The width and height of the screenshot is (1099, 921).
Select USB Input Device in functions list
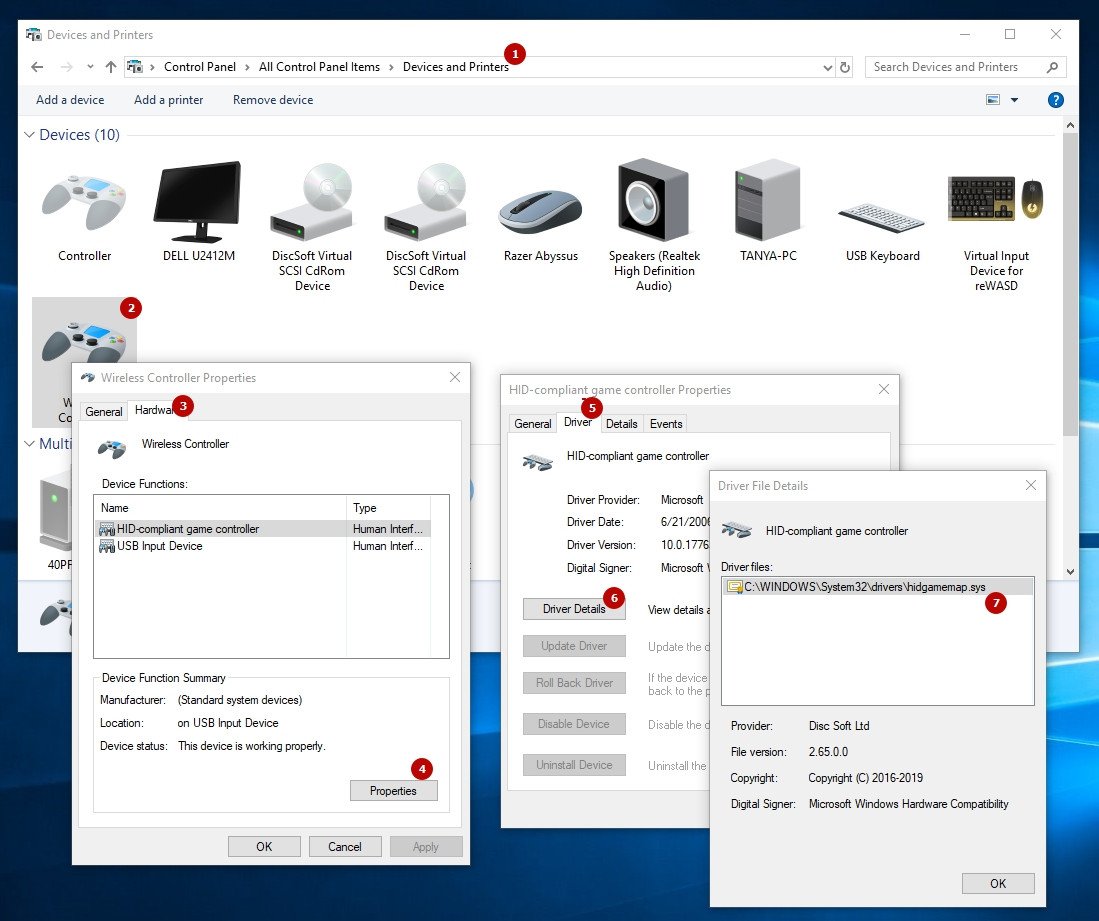pyautogui.click(x=159, y=546)
